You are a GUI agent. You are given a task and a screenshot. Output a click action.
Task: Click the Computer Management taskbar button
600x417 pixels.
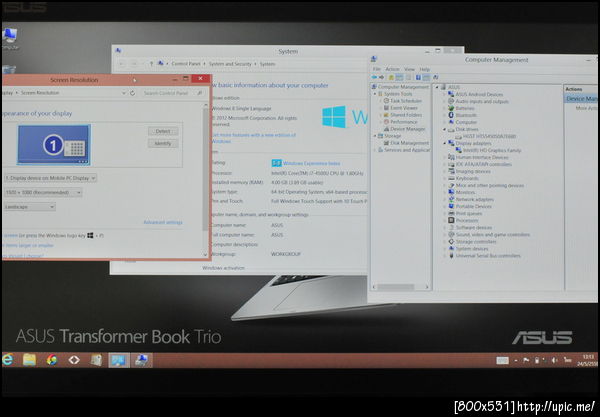141,360
